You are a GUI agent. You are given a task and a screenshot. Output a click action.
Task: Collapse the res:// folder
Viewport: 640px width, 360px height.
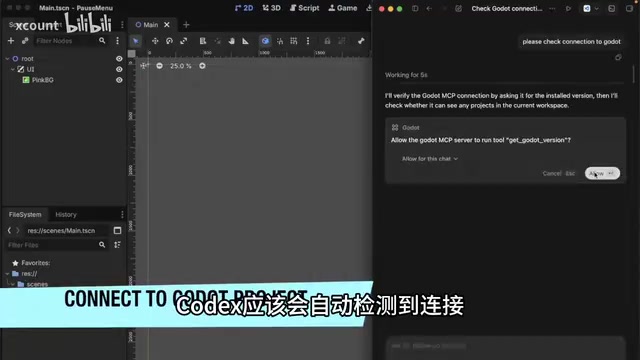[x=7, y=274]
